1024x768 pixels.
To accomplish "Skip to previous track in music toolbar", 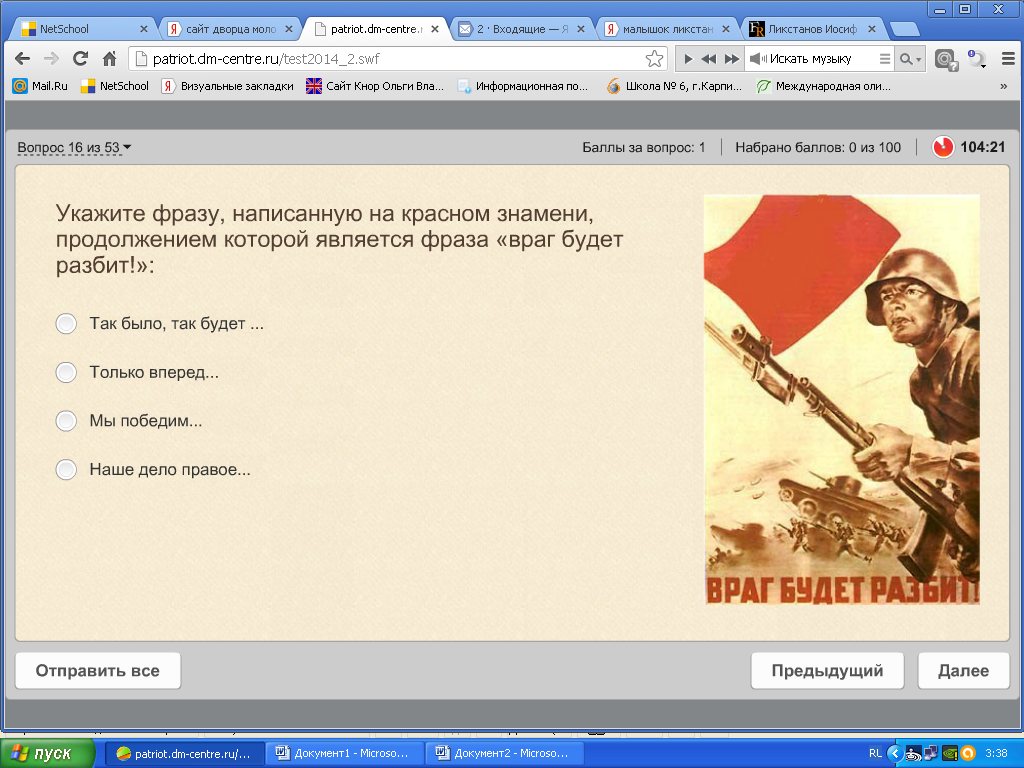I will (x=709, y=59).
